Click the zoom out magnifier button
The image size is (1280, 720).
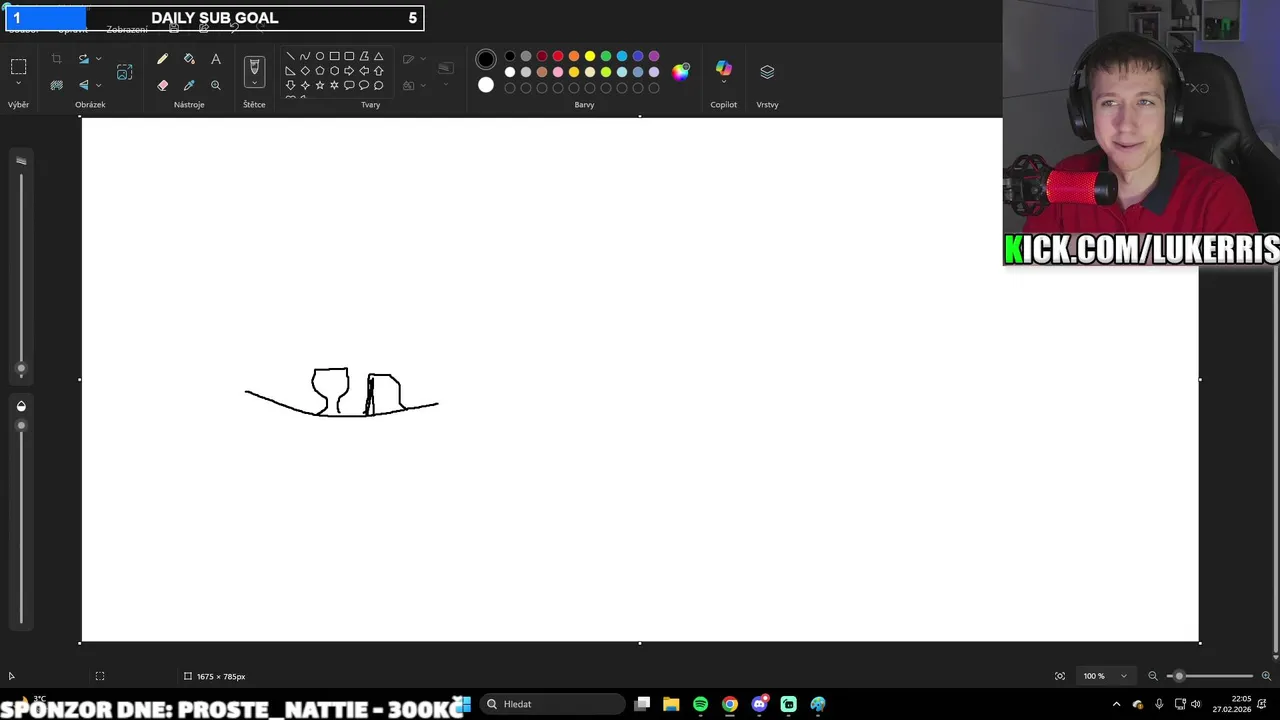pyautogui.click(x=1152, y=676)
